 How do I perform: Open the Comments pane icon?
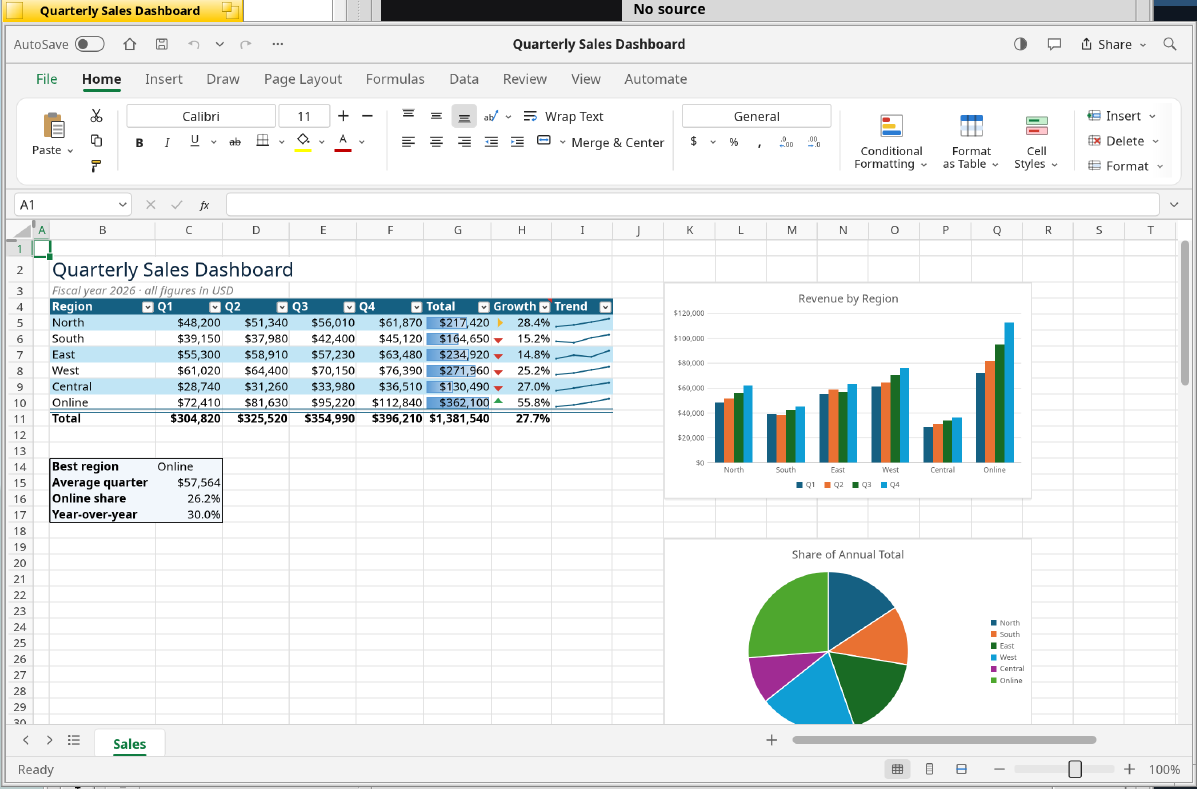[1054, 44]
